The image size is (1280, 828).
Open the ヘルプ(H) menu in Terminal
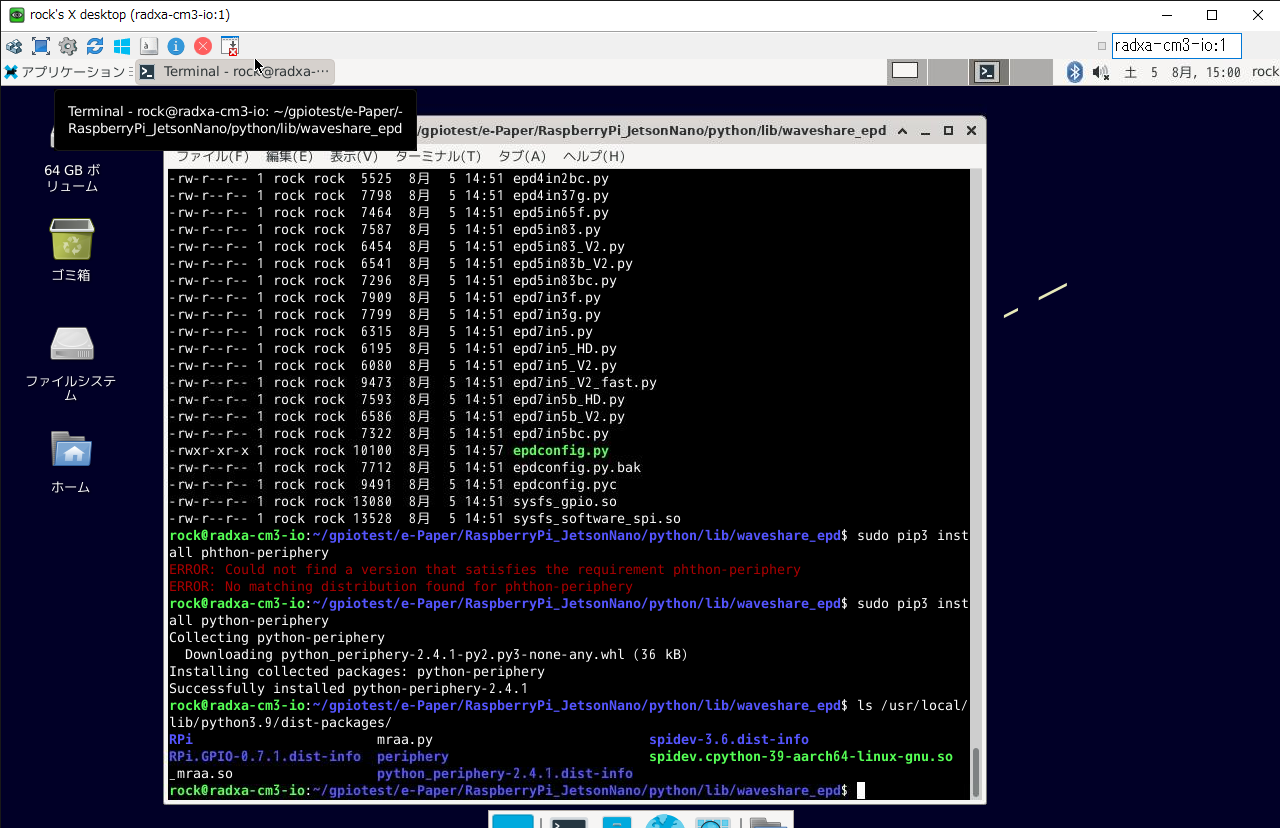click(593, 156)
